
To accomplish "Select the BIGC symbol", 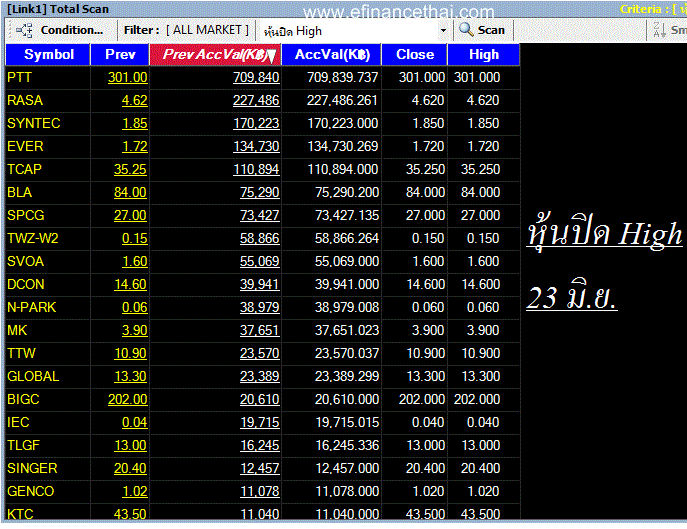I will click(23, 399).
